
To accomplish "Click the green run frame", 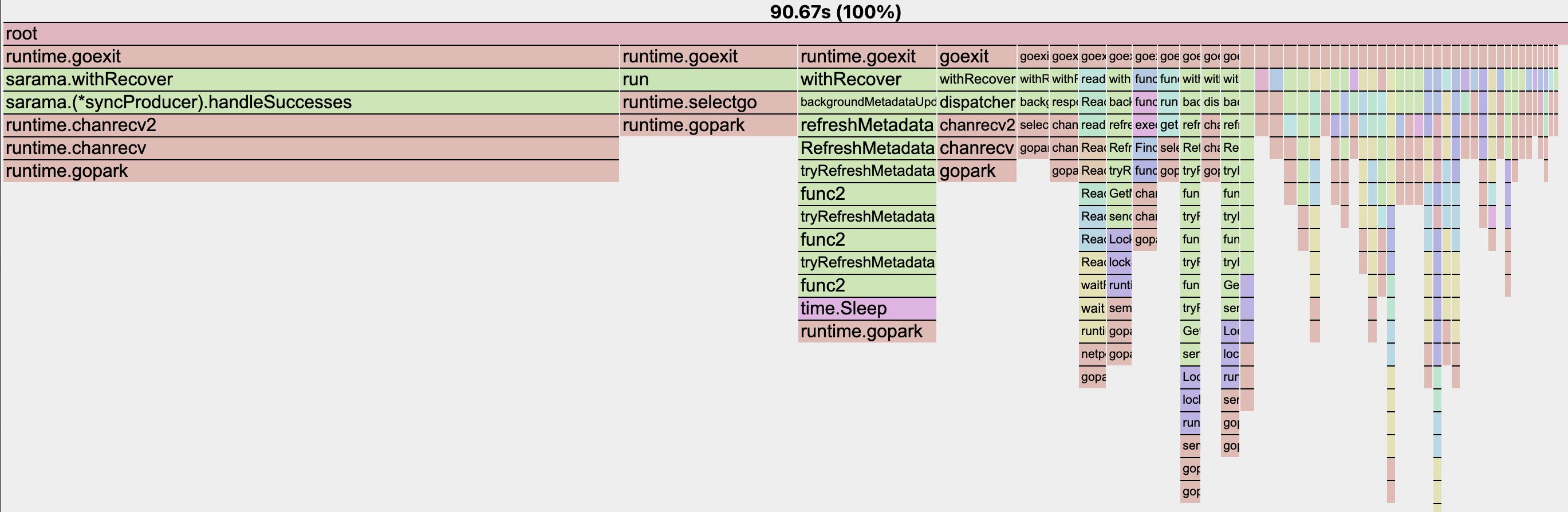I will coord(708,79).
